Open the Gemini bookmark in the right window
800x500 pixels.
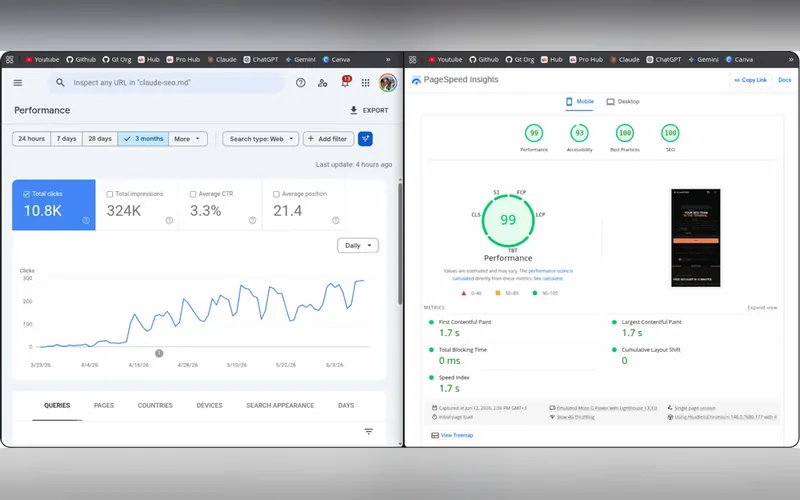(703, 60)
